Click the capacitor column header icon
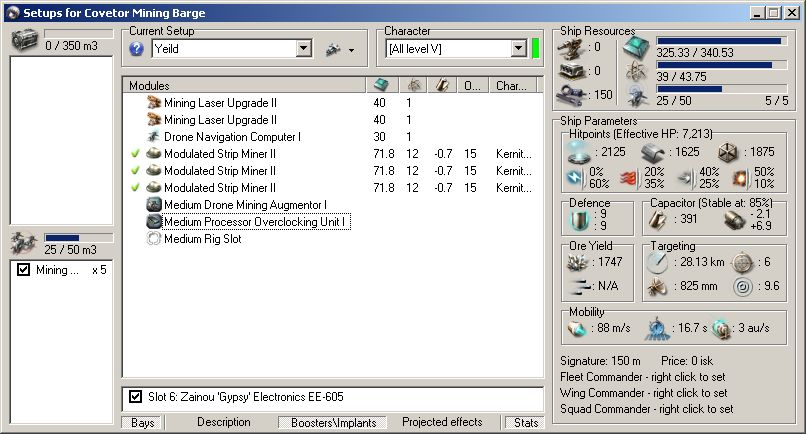 (442, 85)
